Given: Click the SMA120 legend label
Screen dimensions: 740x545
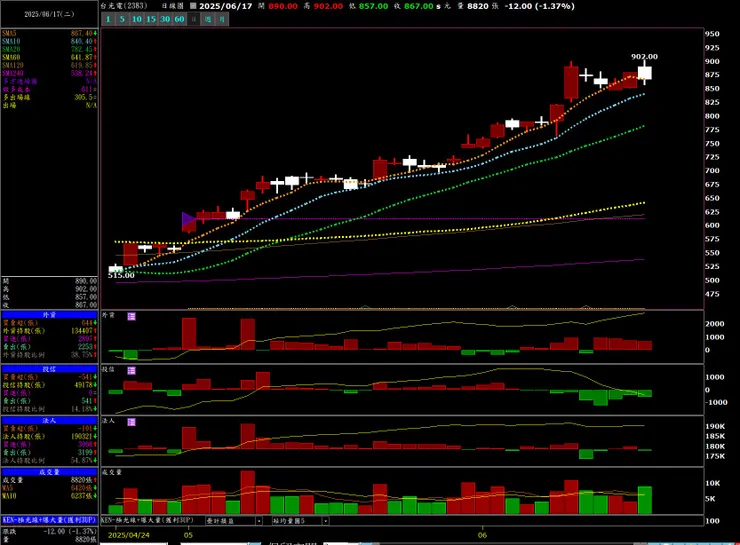Looking at the screenshot, I should (13, 66).
